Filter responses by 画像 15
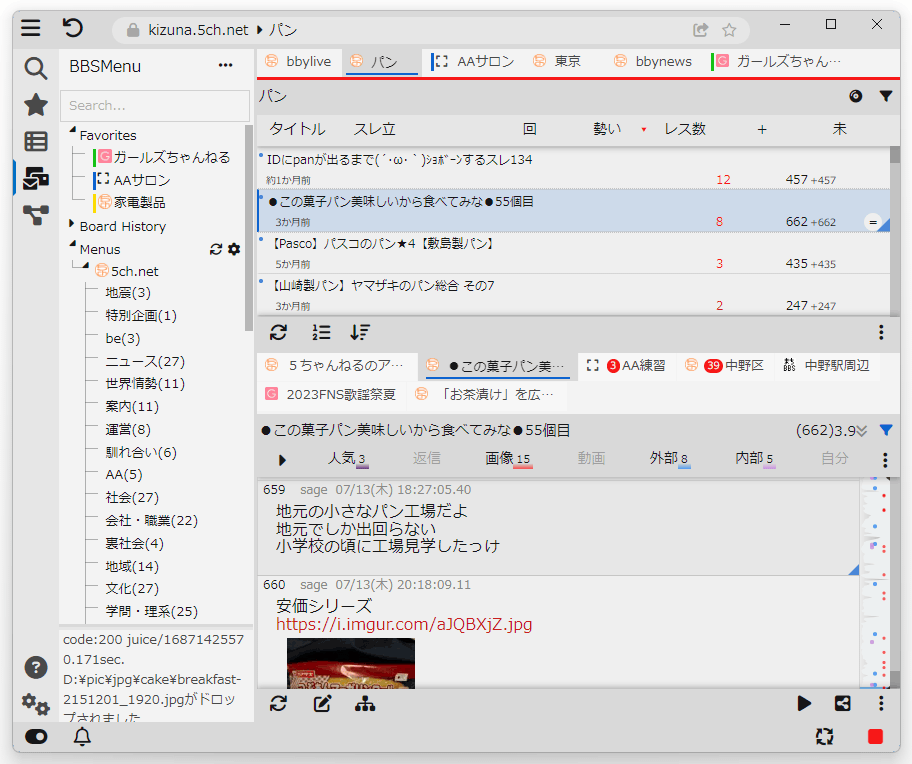Screen dimensions: 912x764 (508, 459)
